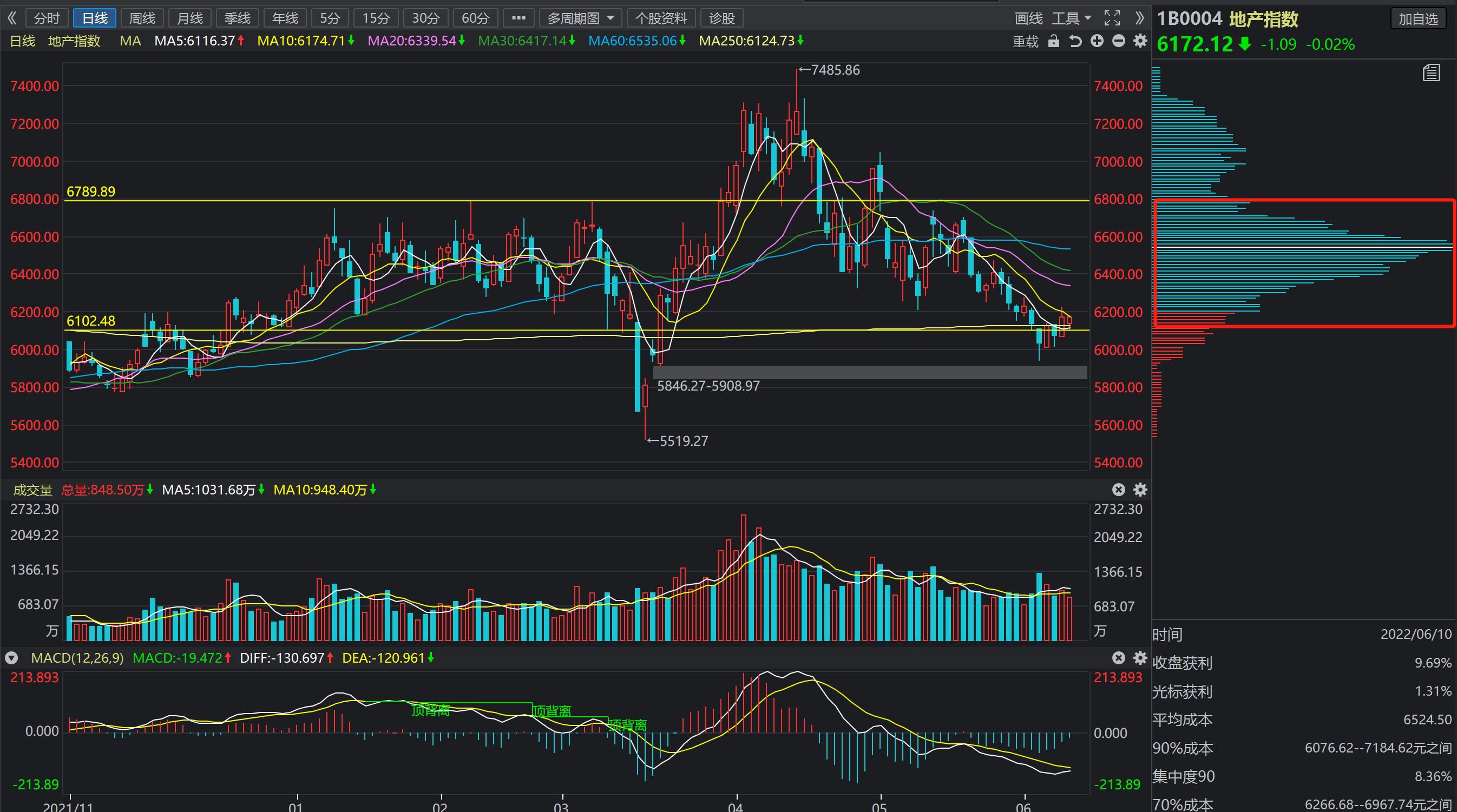
Task: Open the 多周期图 dropdown
Action: pyautogui.click(x=580, y=18)
